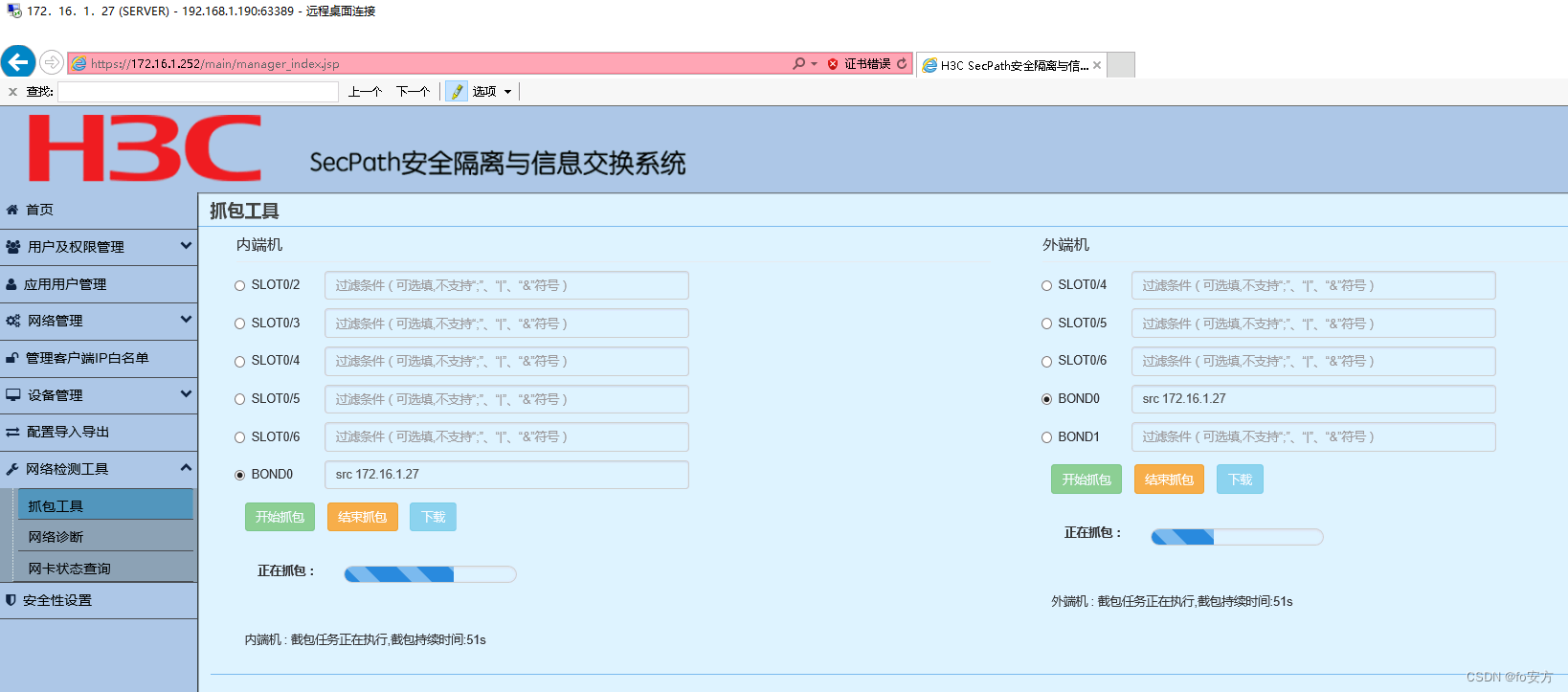The height and width of the screenshot is (692, 1568).
Task: Click 上一个 find previous button
Action: pyautogui.click(x=365, y=92)
